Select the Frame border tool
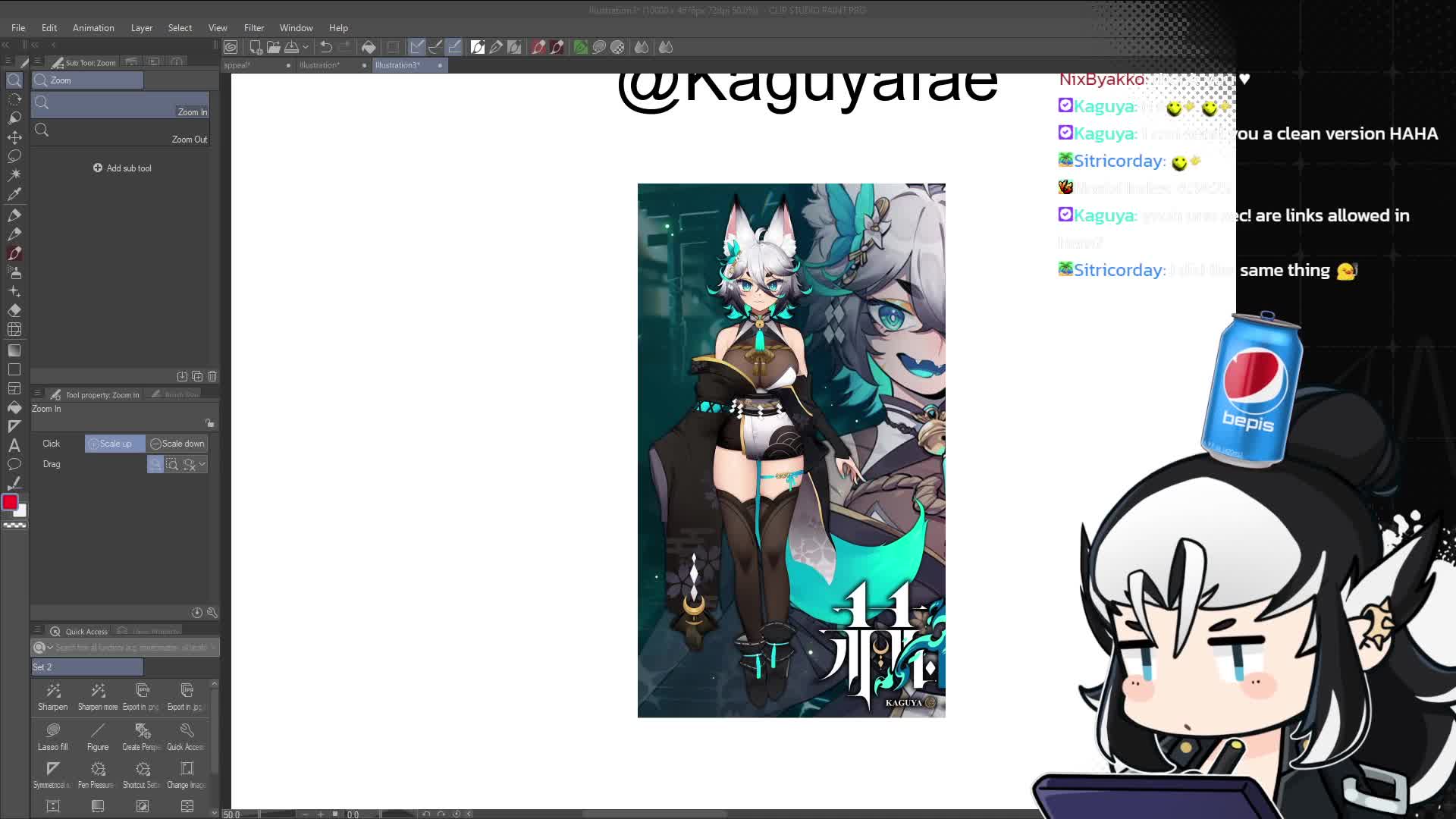The height and width of the screenshot is (819, 1456). tap(14, 388)
